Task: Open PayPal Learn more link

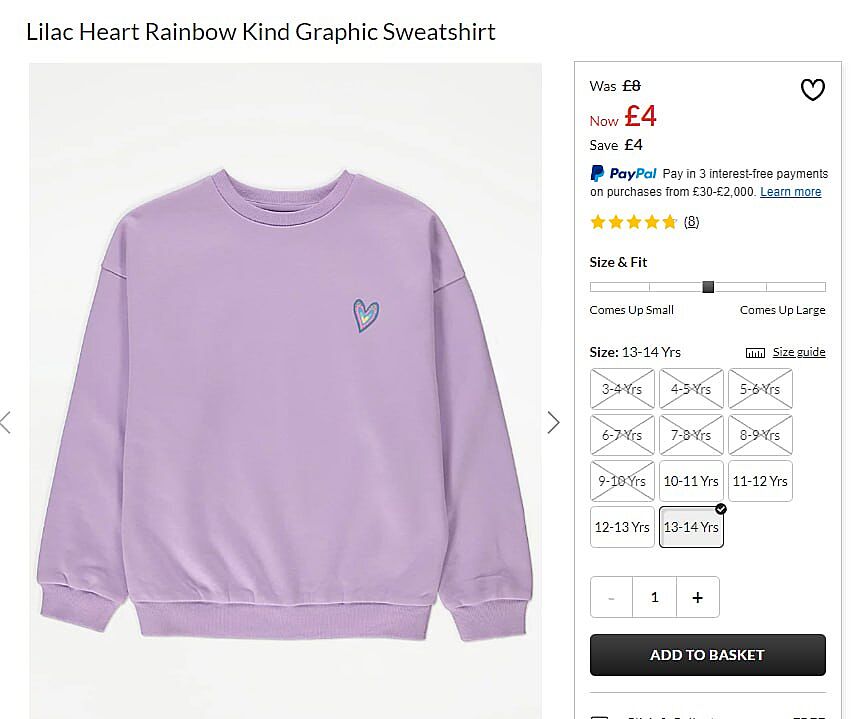Action: [790, 192]
